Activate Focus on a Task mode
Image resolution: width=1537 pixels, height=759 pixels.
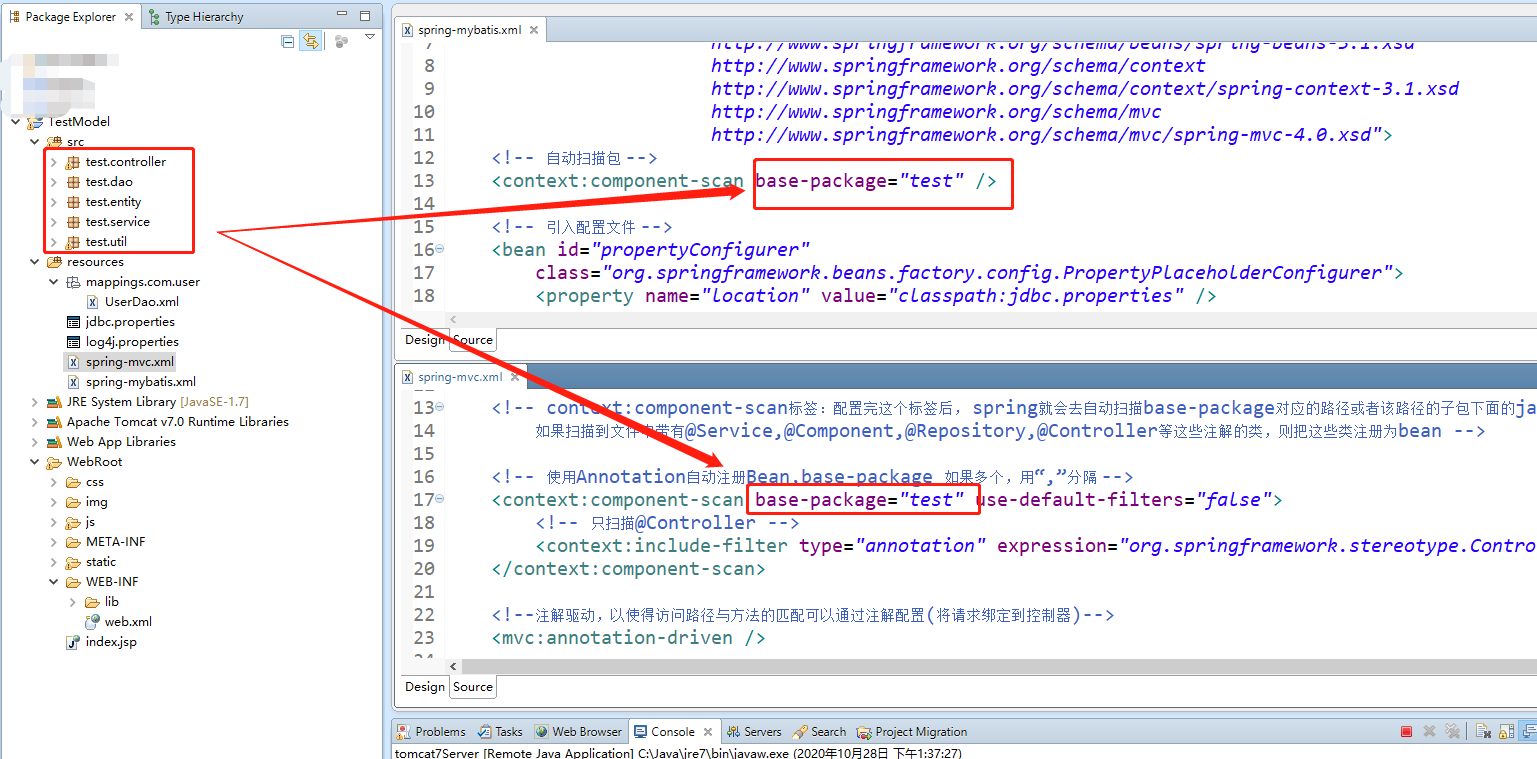341,41
